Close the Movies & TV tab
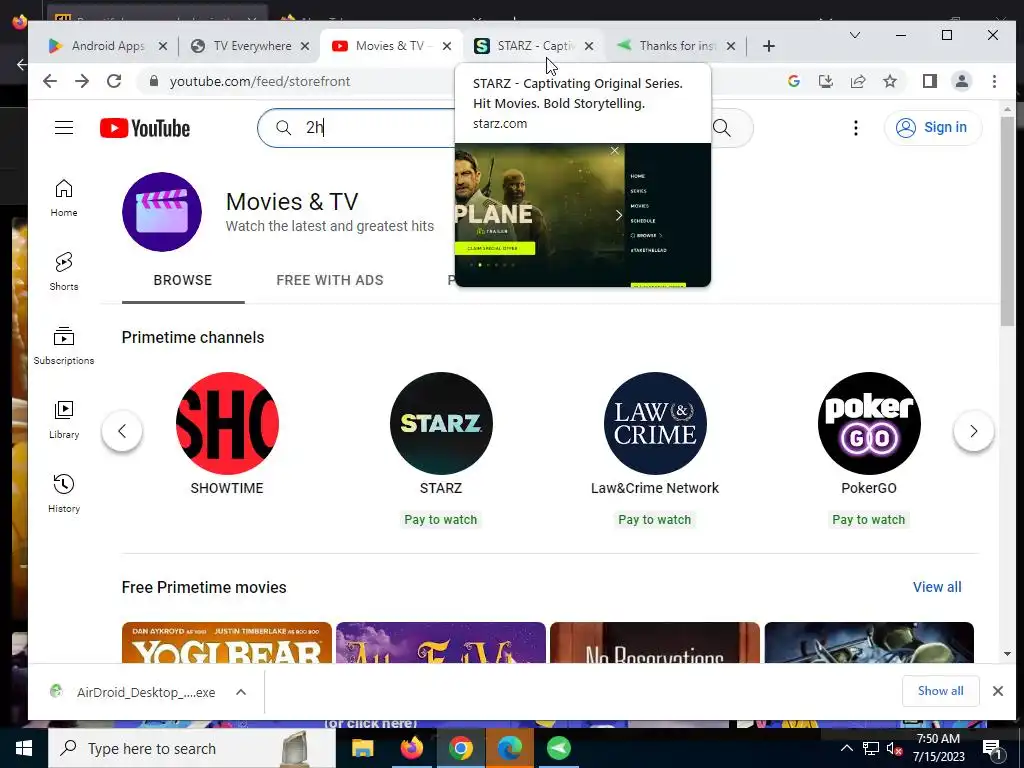Image resolution: width=1024 pixels, height=768 pixels. (x=447, y=46)
